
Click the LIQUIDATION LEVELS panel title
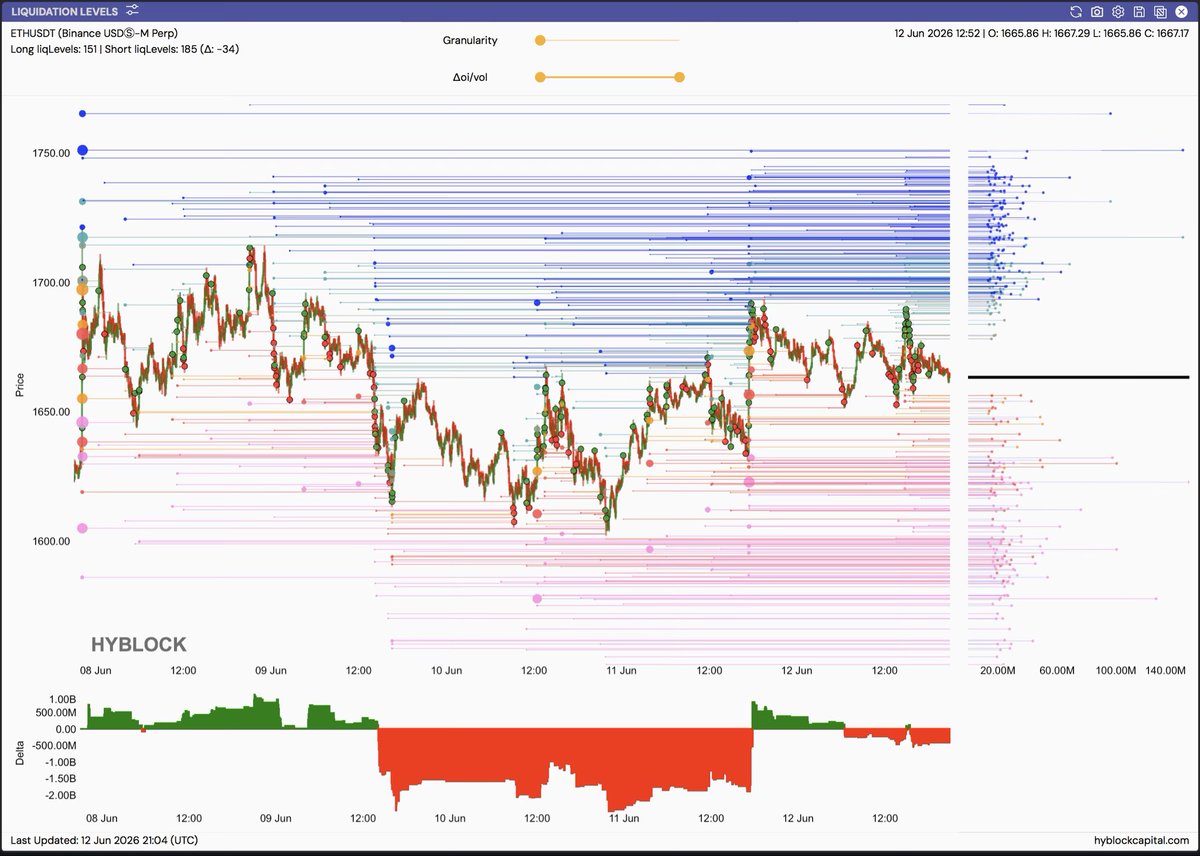(64, 12)
